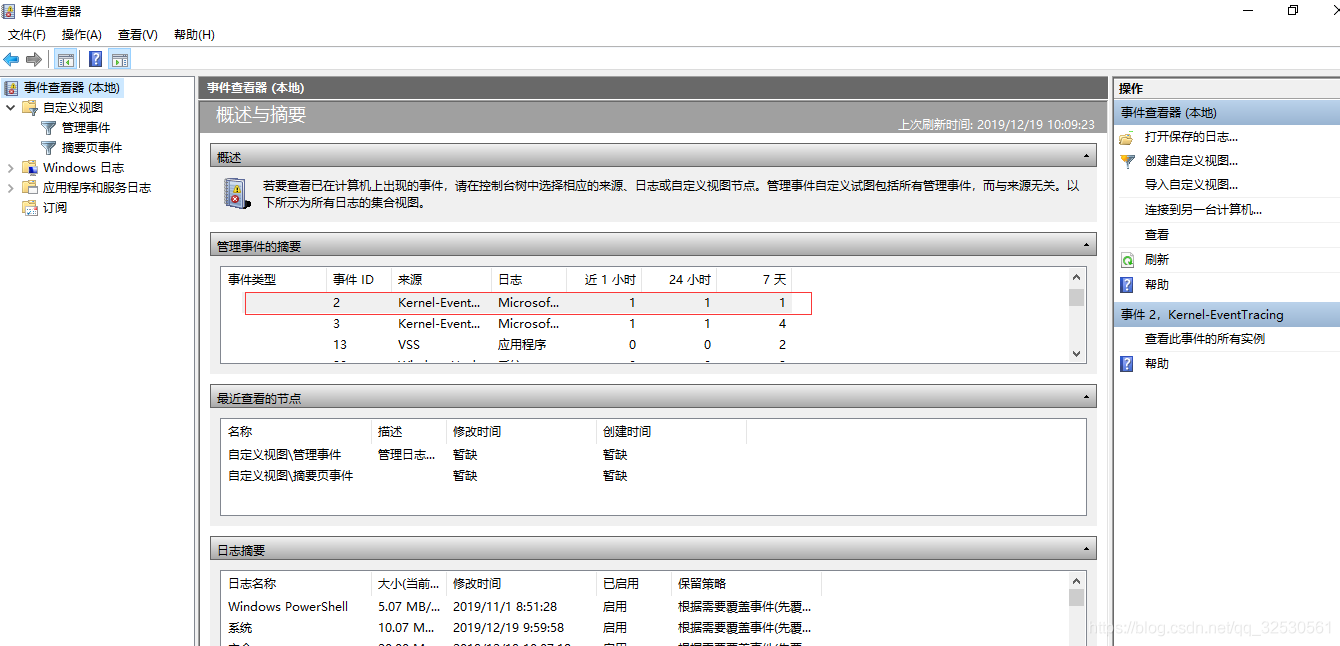Click the forward arrow toolbar icon
This screenshot has height=646, width=1340.
point(34,59)
